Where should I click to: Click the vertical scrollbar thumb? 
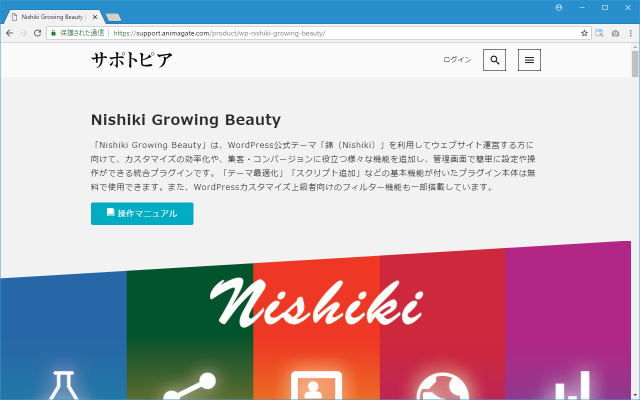[x=635, y=64]
